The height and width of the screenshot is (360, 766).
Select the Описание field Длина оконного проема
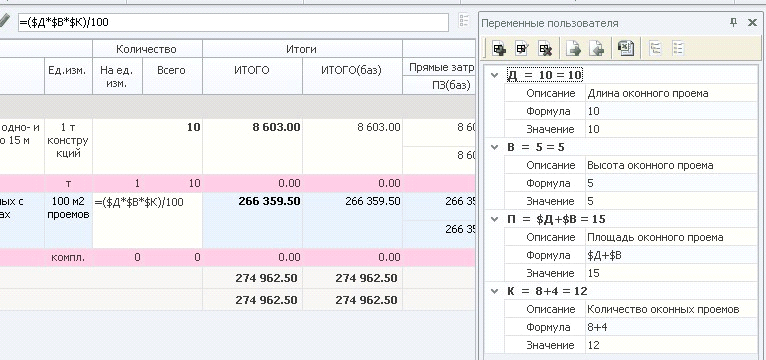(671, 93)
